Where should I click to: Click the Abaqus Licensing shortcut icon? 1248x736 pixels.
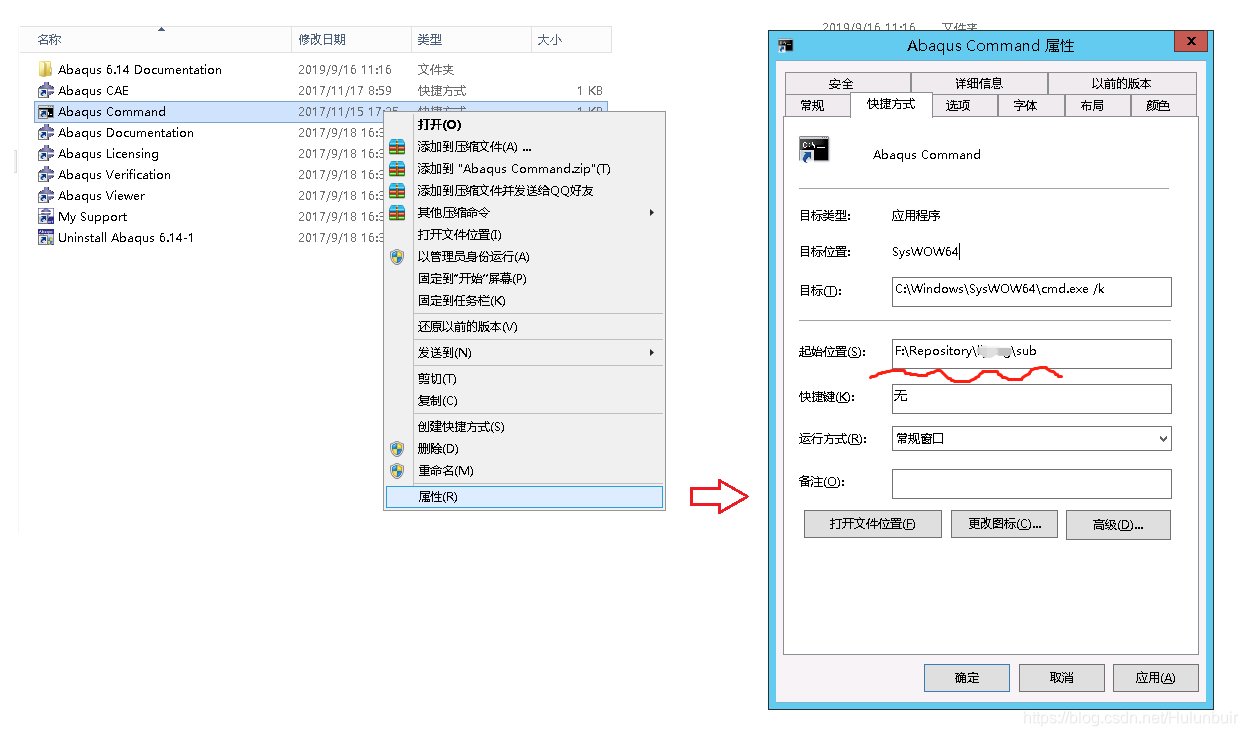point(45,153)
